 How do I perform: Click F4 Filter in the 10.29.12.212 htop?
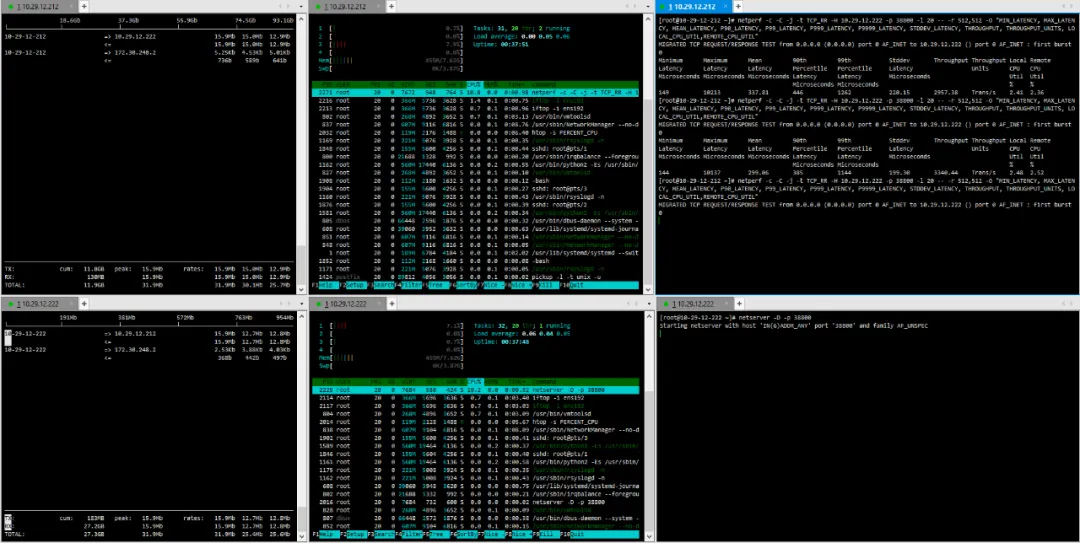point(408,285)
